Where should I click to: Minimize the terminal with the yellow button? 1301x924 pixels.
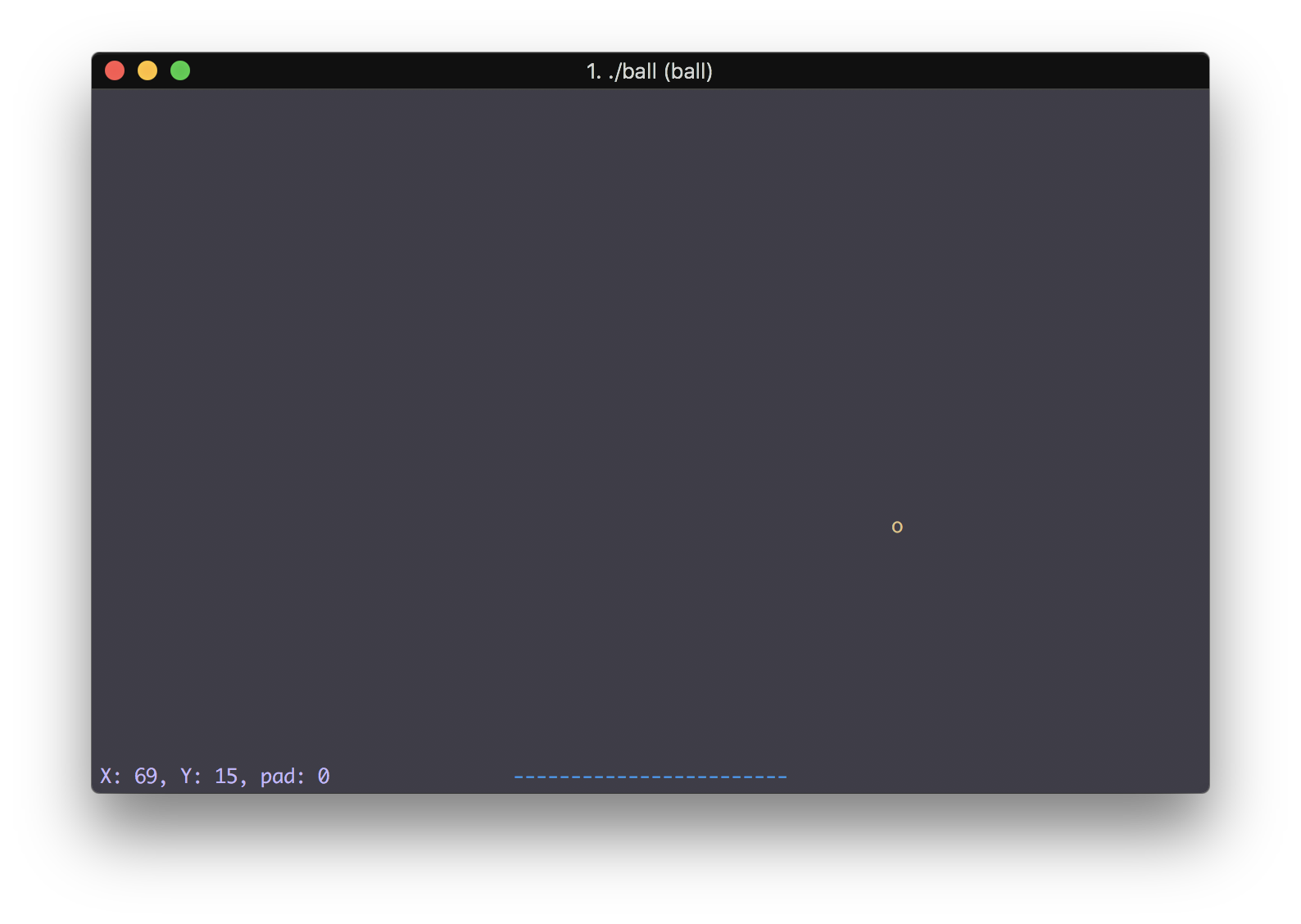[147, 71]
